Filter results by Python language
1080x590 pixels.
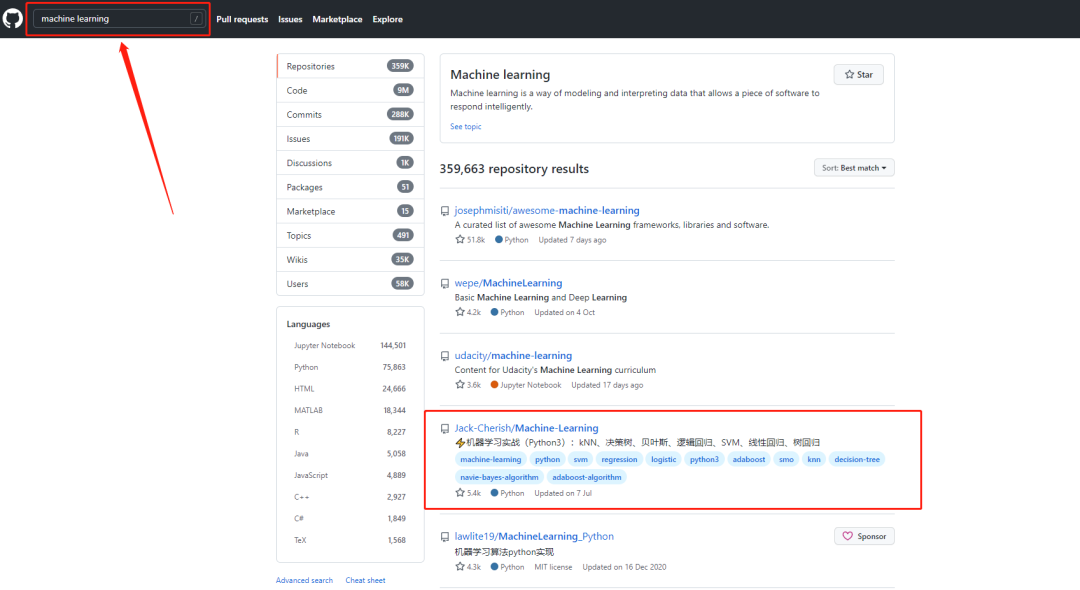click(350, 368)
